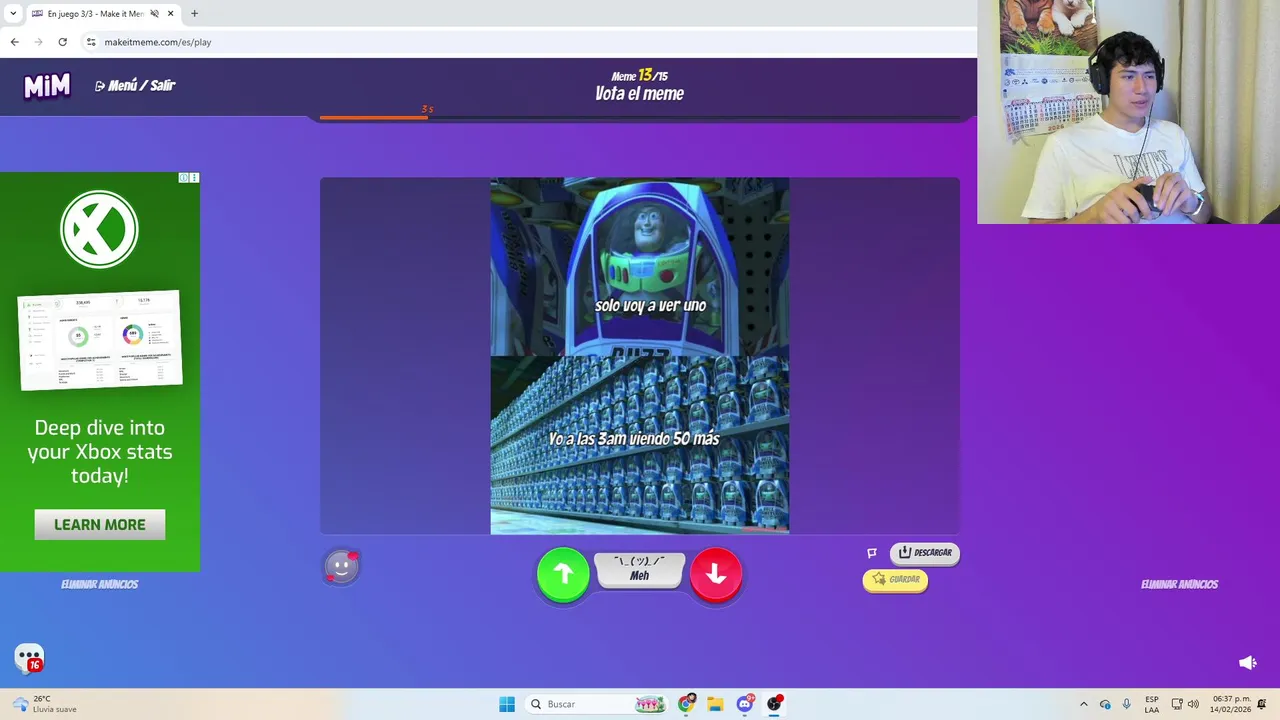Open the weather widget showing 26°C
The image size is (1280, 720).
[45, 704]
